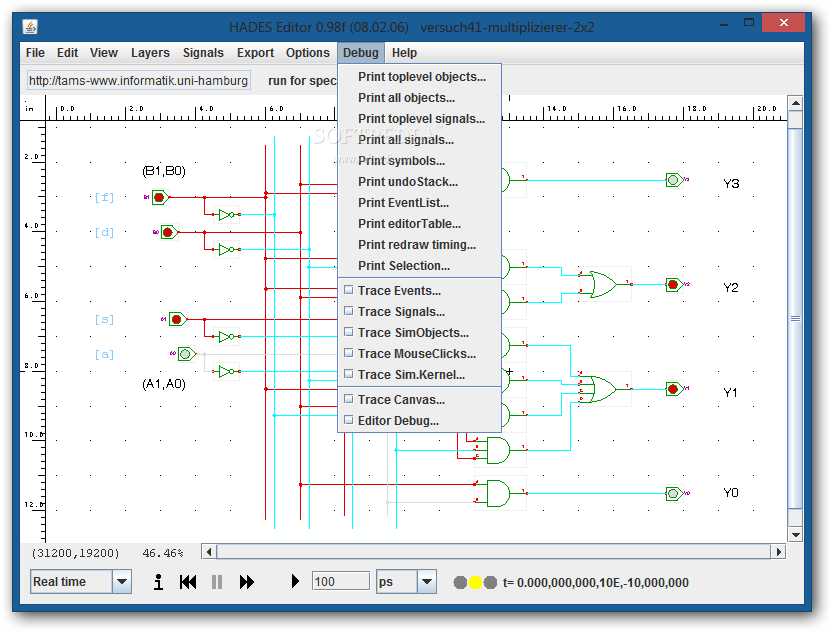The image size is (832, 632).
Task: Open the Export menu
Action: [x=255, y=53]
